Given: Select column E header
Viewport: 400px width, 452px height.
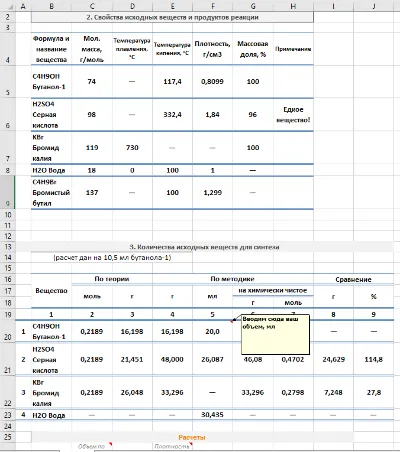Looking at the screenshot, I should click(172, 6).
